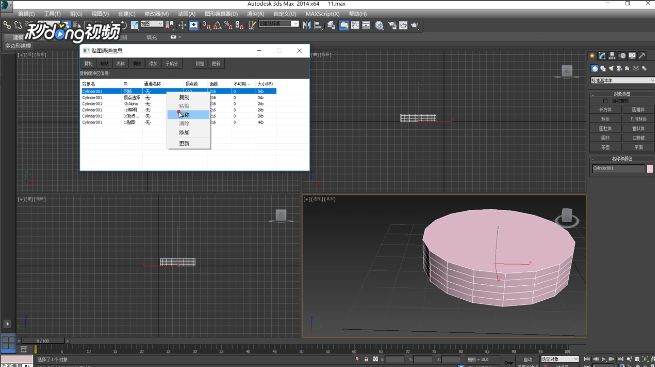
Task: Choose the highlighted Name context menu entry
Action: click(x=188, y=114)
